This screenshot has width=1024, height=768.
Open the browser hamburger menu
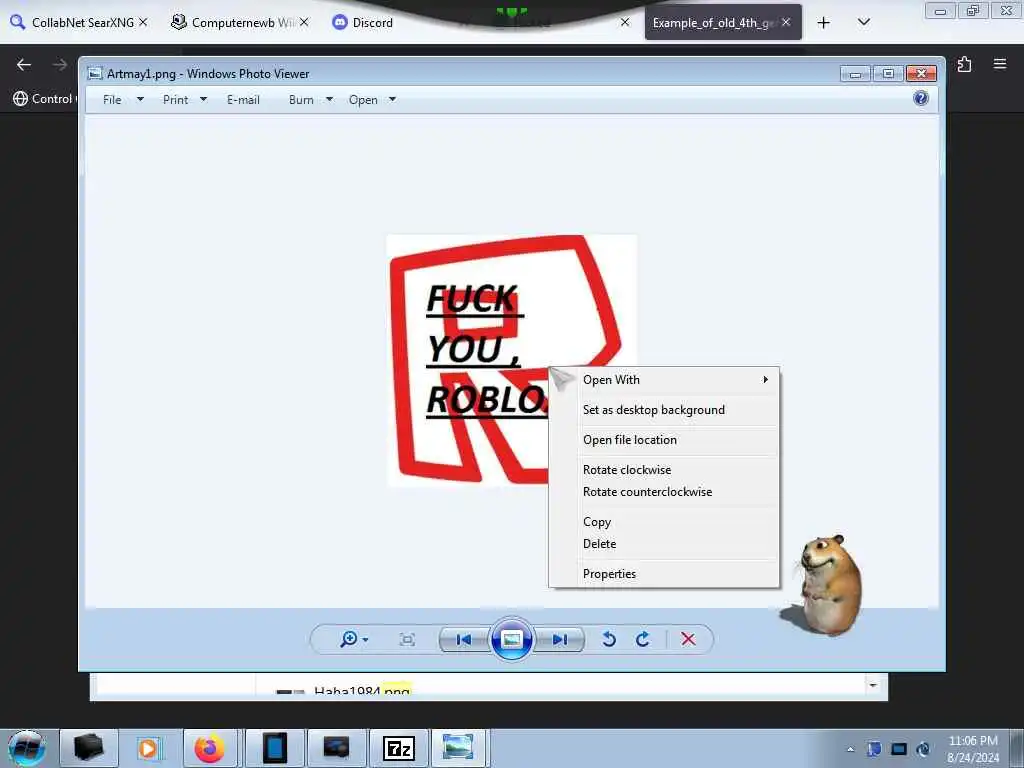[x=1000, y=64]
